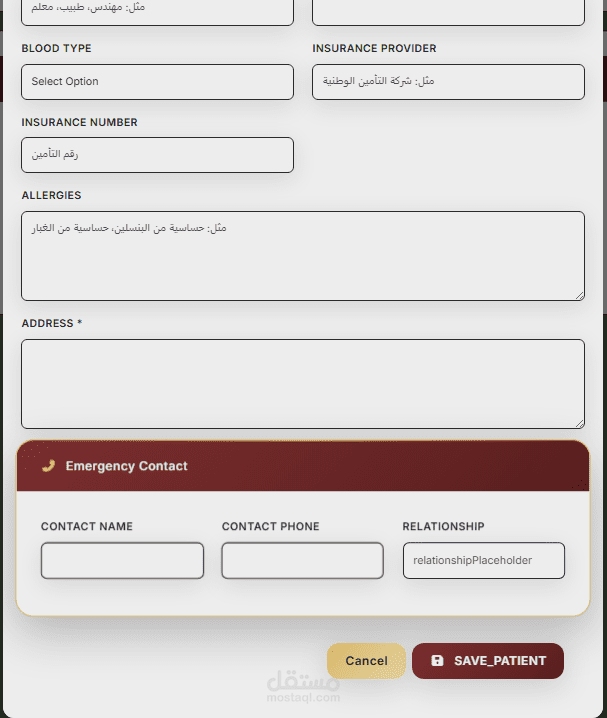Click the BLOOD TYPE label

pos(56,49)
